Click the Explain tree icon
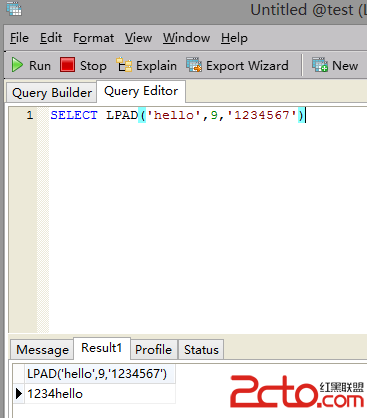The height and width of the screenshot is (418, 367). (124, 65)
